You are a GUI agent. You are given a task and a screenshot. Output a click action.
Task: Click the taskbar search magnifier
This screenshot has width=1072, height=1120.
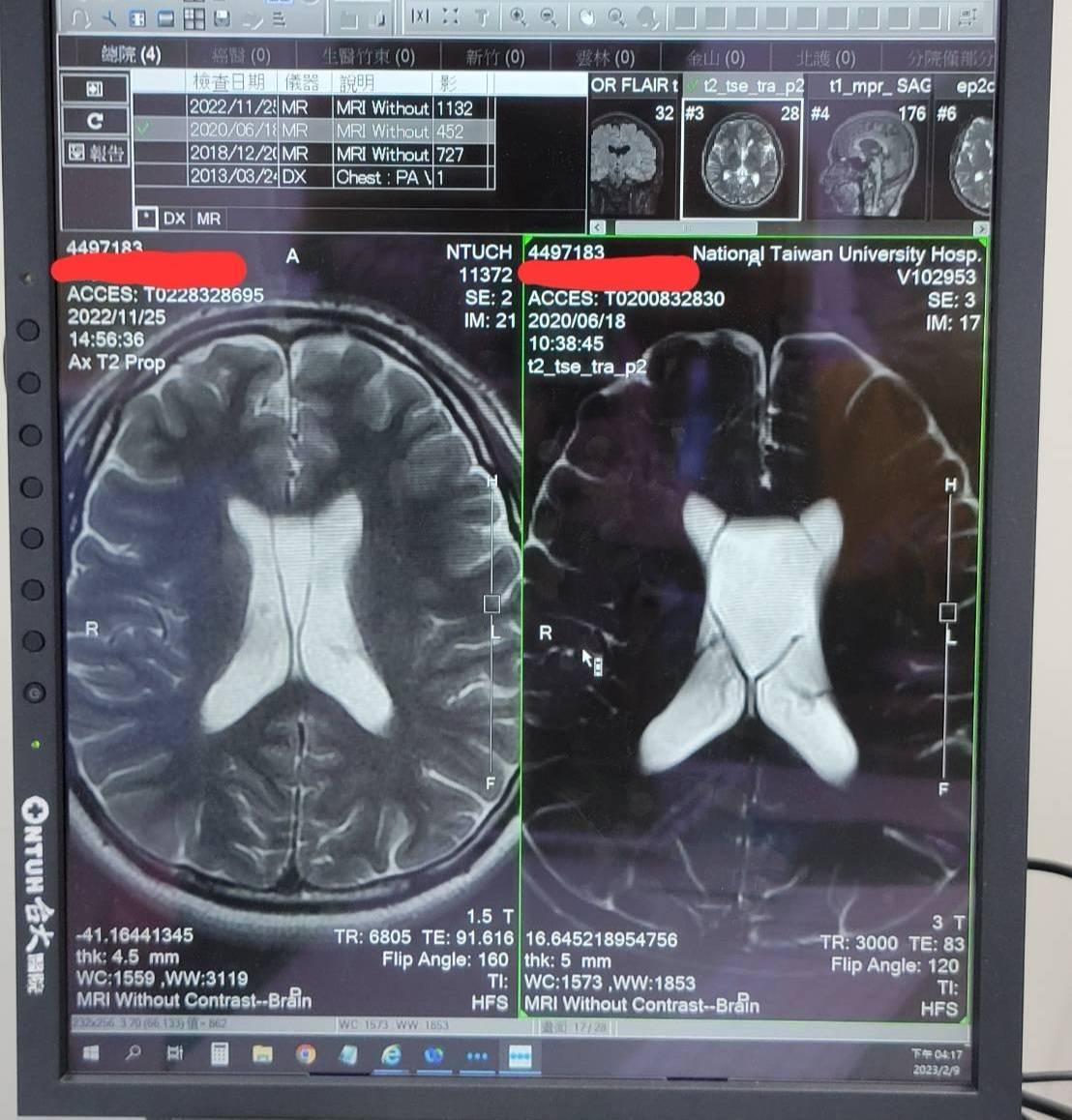[x=133, y=1052]
